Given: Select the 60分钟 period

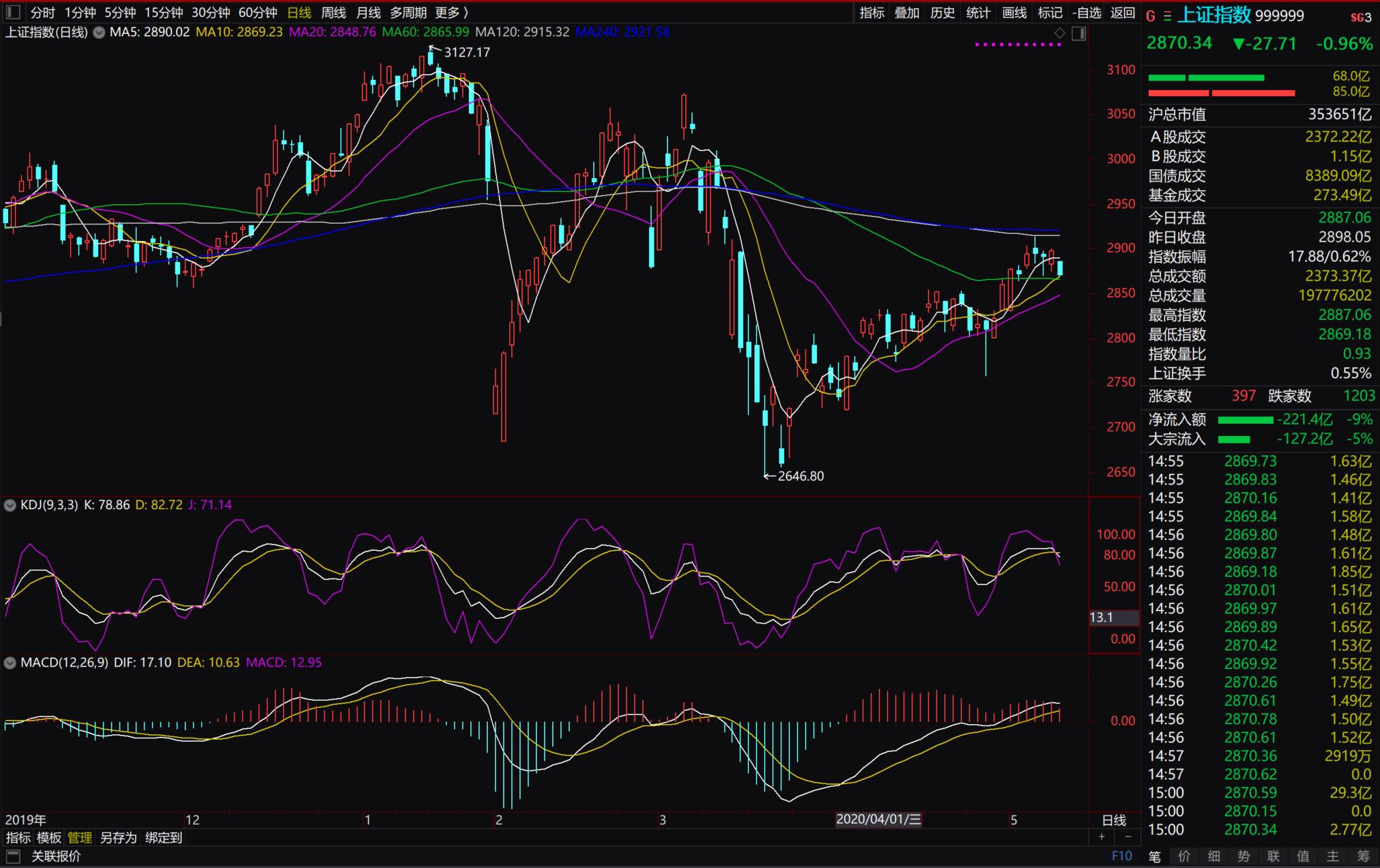Looking at the screenshot, I should point(257,12).
